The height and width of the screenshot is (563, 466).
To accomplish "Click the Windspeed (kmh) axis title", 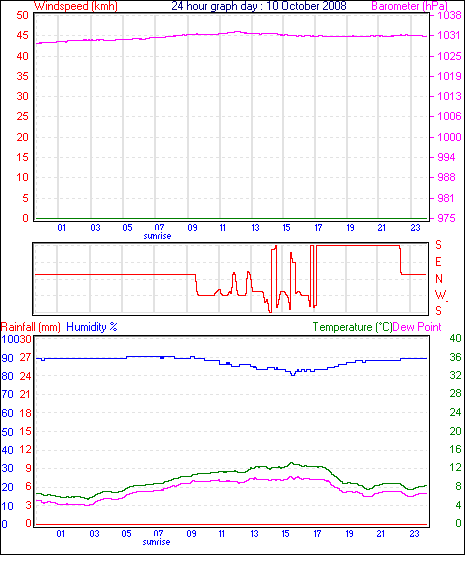I will click(76, 6).
